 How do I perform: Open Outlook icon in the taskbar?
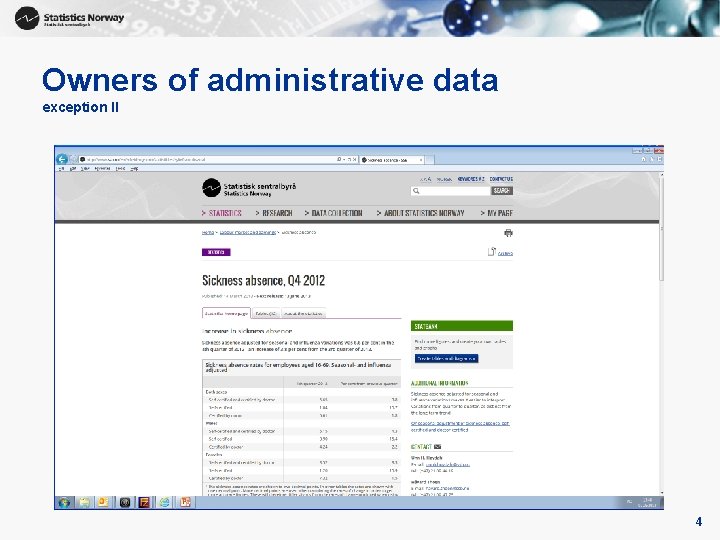pos(103,502)
